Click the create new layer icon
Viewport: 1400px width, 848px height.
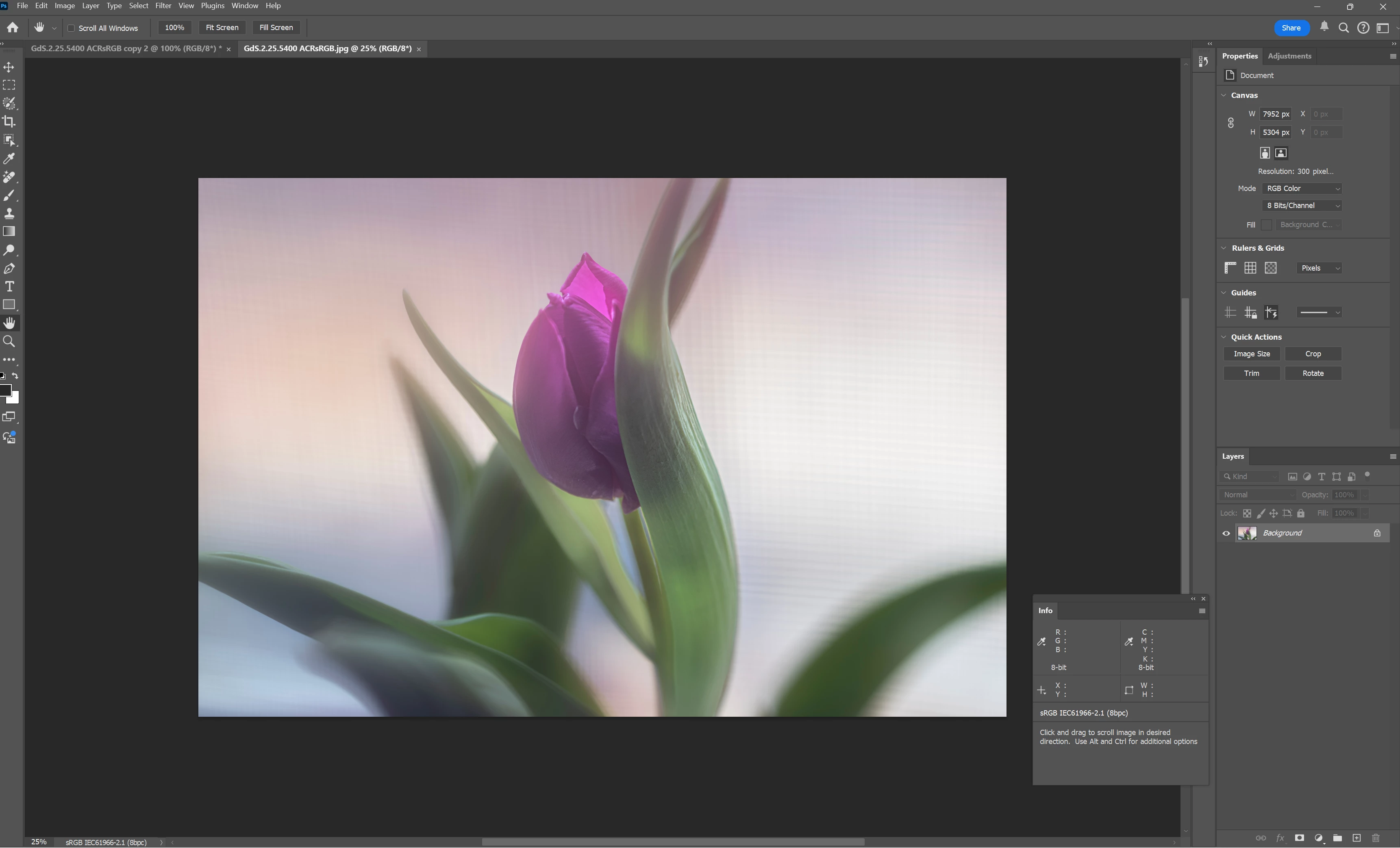click(x=1356, y=838)
